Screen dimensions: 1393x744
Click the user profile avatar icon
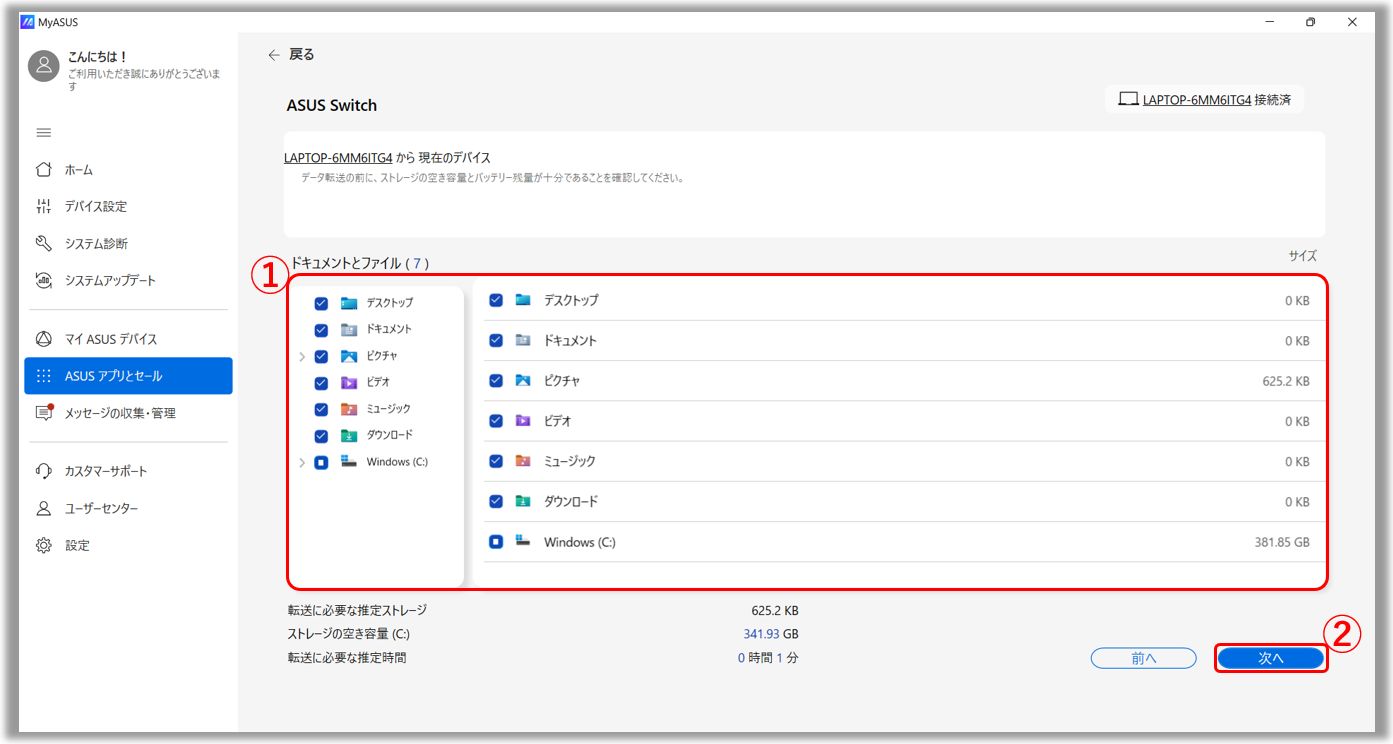[x=43, y=66]
